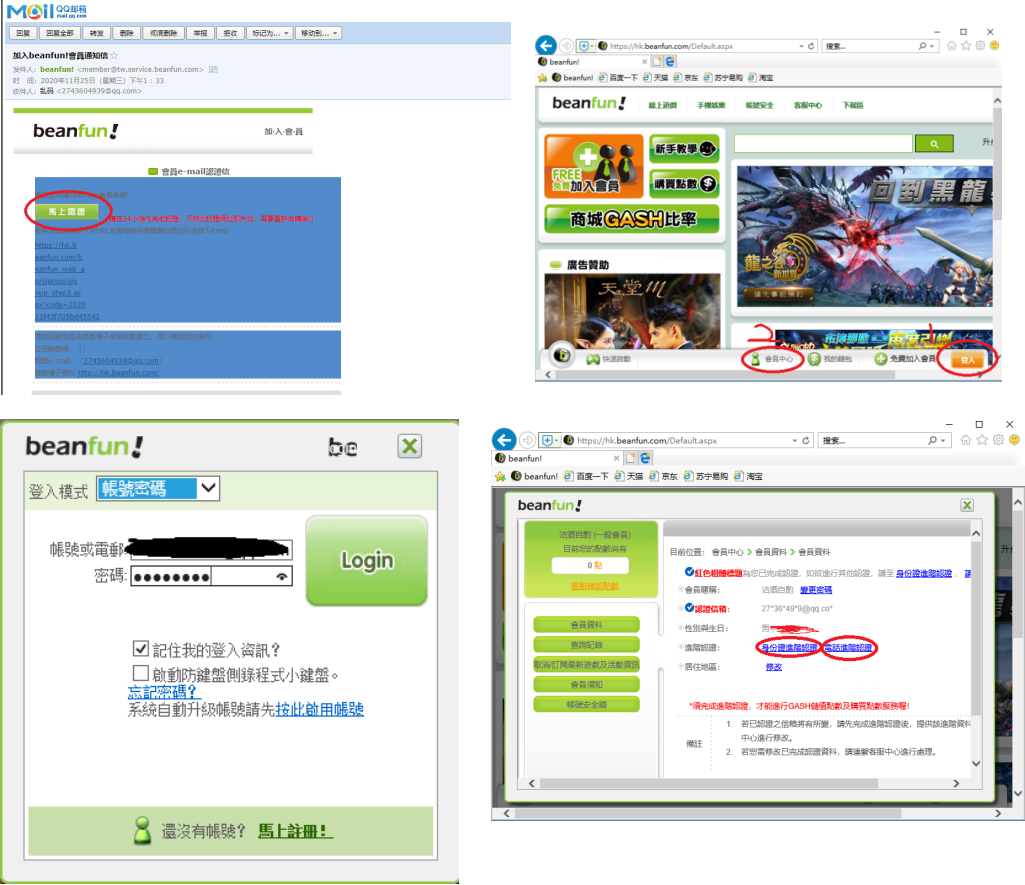Open 我的錢包 in homepage bottom bar

tap(830, 359)
